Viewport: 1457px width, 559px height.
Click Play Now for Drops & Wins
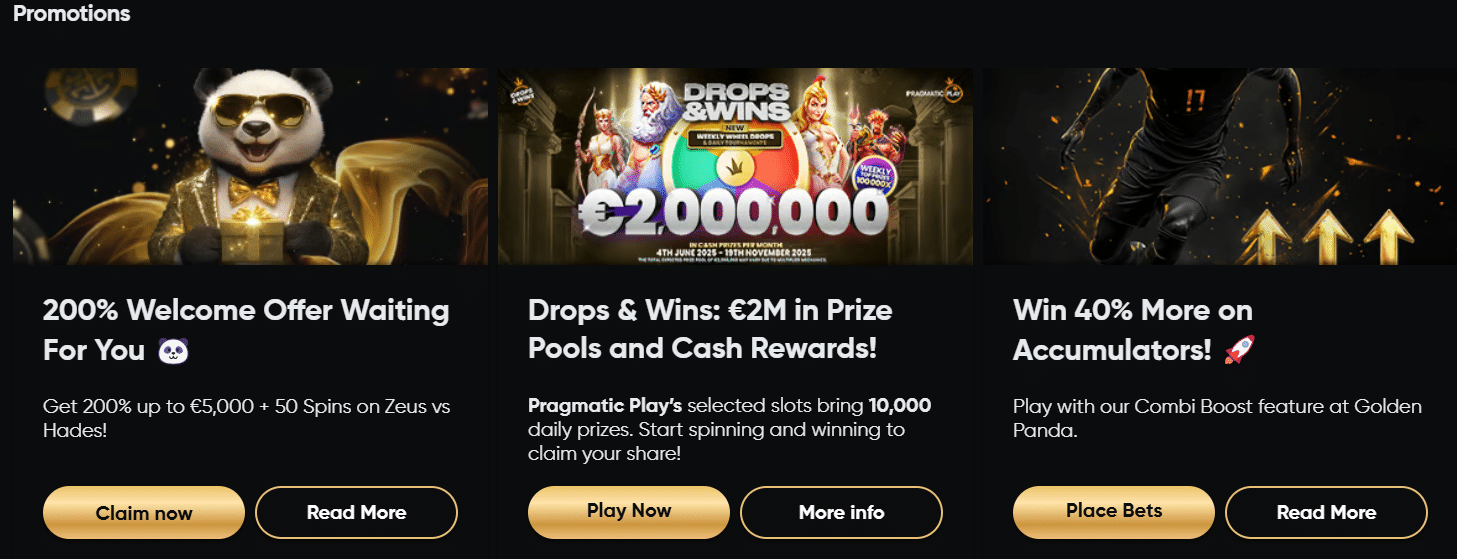[x=629, y=512]
